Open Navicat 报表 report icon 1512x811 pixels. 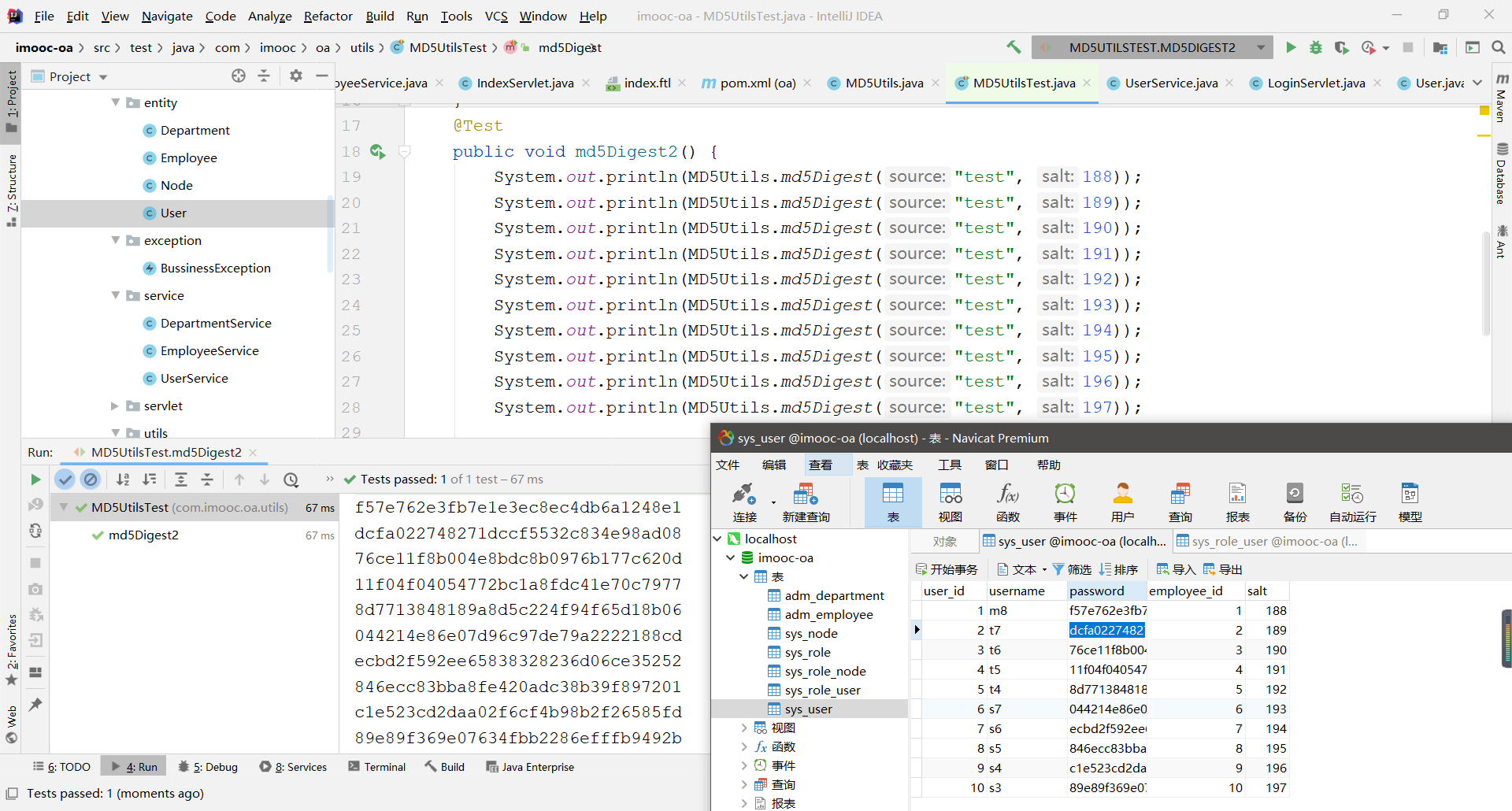tap(1238, 502)
